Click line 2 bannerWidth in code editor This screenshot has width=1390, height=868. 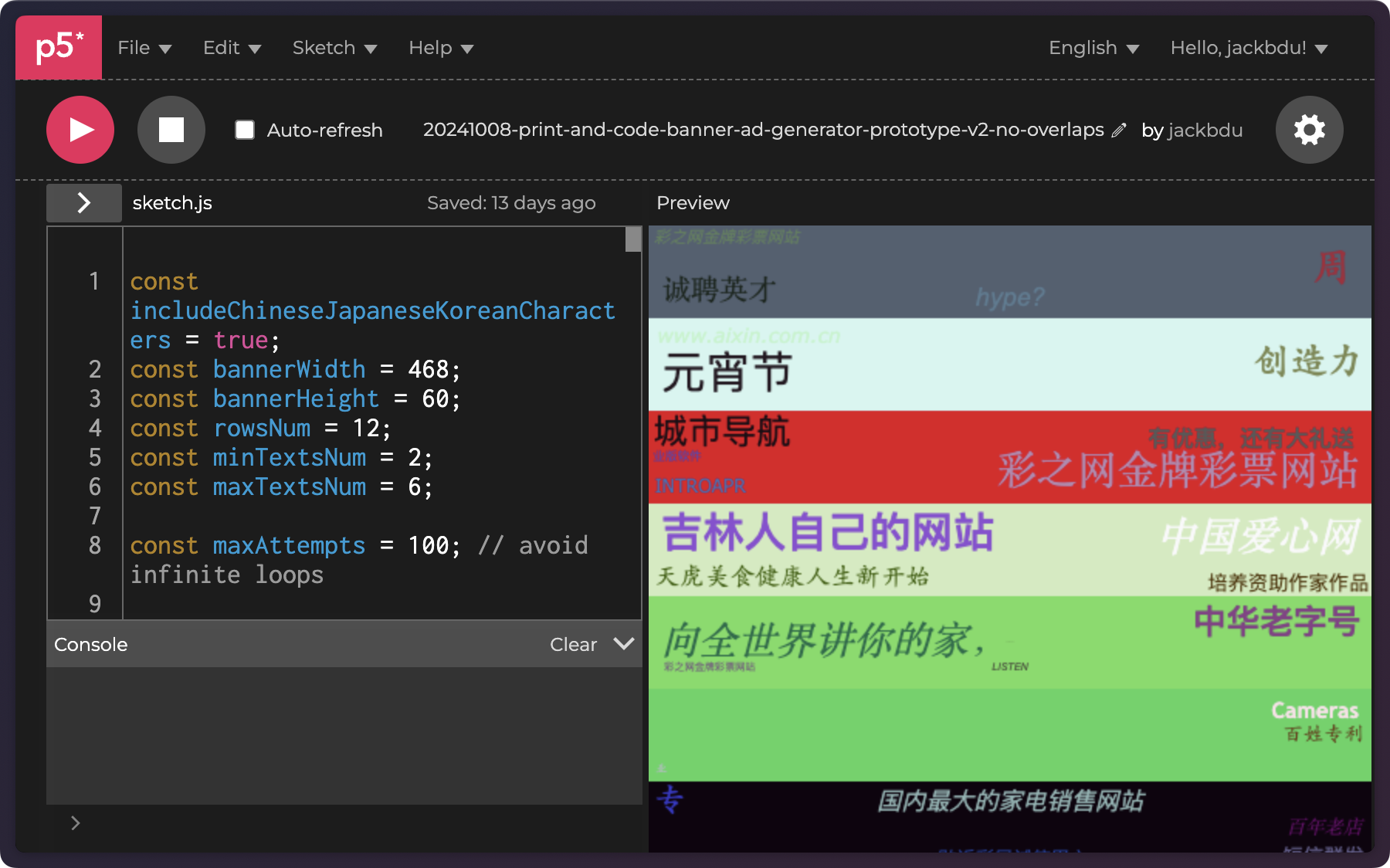[x=289, y=369]
